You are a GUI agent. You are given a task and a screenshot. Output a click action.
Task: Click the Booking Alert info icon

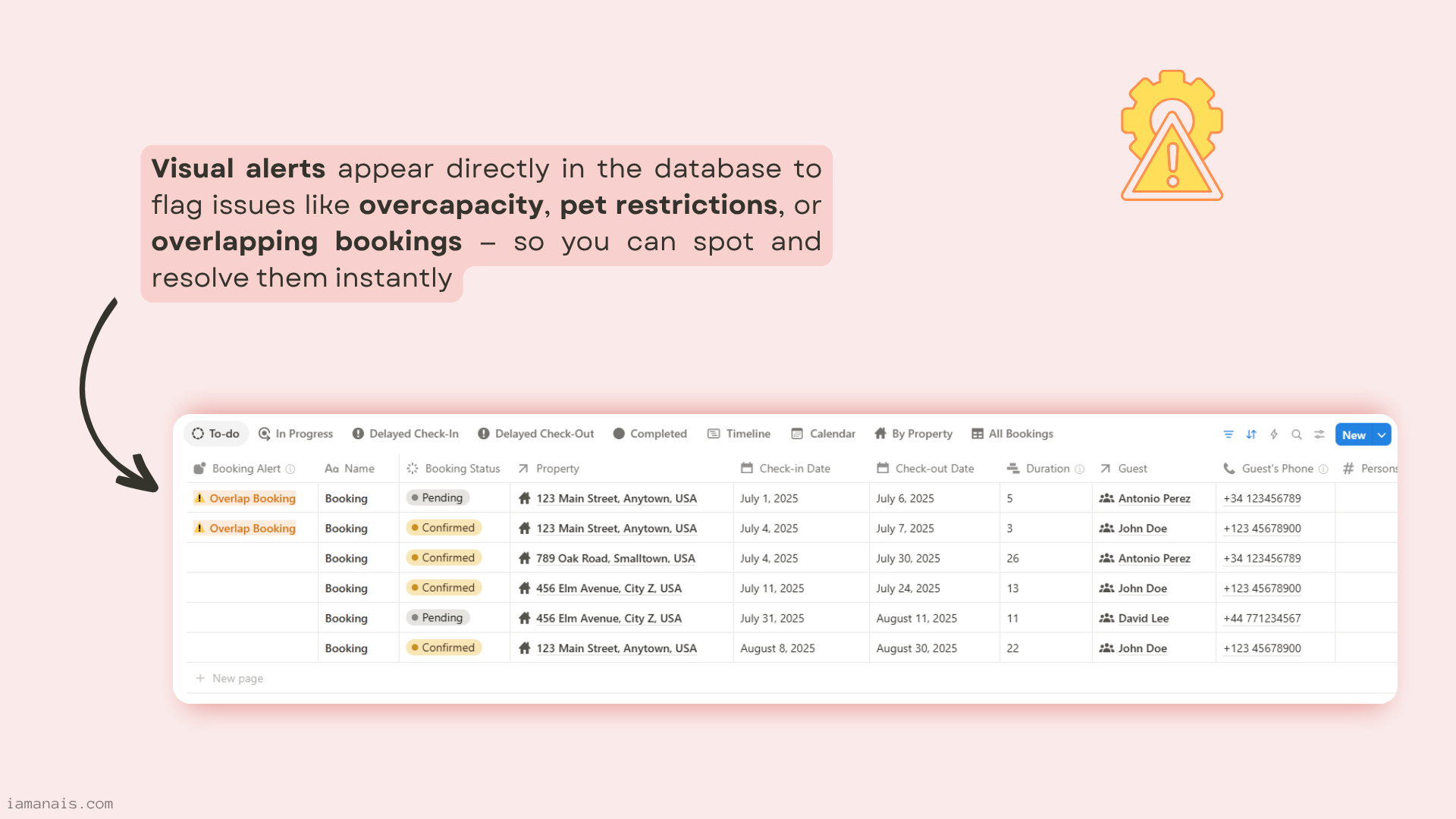click(290, 469)
